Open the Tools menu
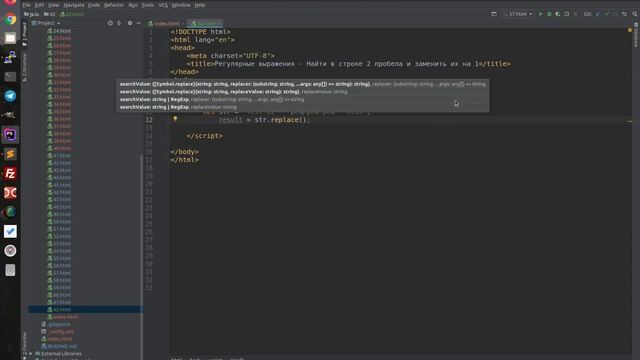Screen dimensions: 640x360 [147, 5]
